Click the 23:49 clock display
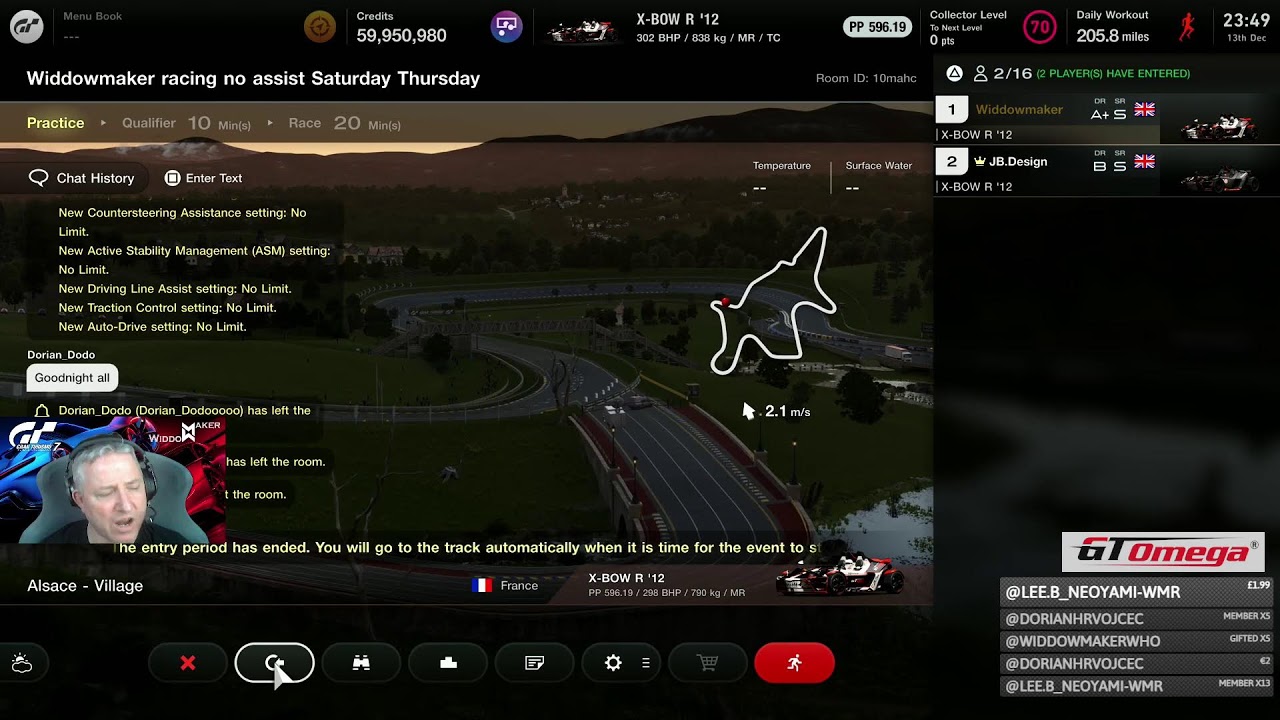This screenshot has width=1280, height=720. click(1246, 21)
